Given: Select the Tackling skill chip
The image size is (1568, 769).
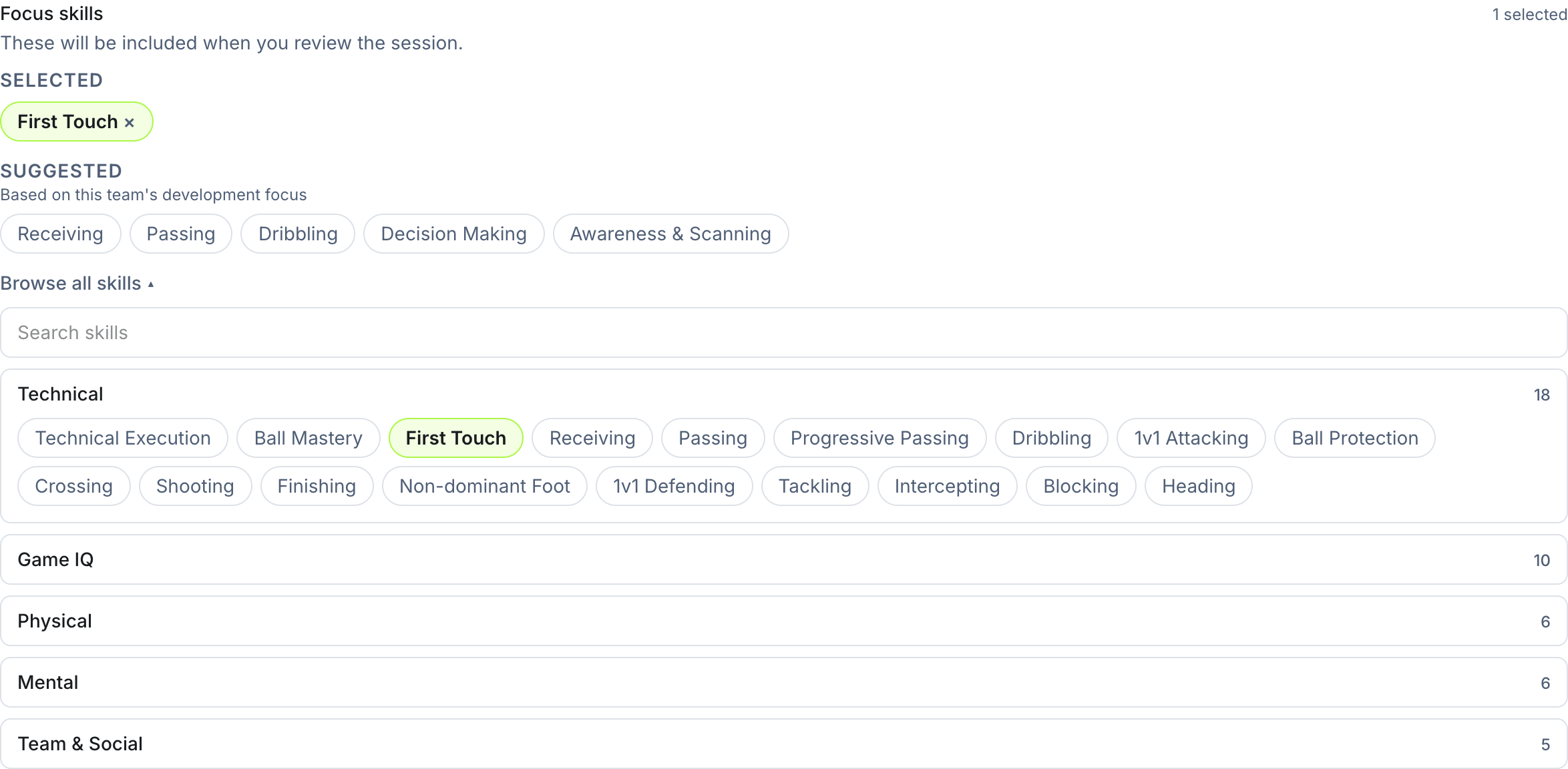Looking at the screenshot, I should (x=815, y=486).
